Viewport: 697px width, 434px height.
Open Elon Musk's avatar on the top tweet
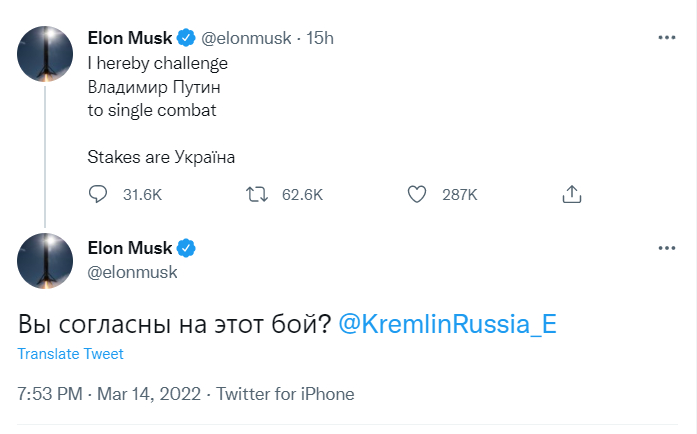point(46,53)
